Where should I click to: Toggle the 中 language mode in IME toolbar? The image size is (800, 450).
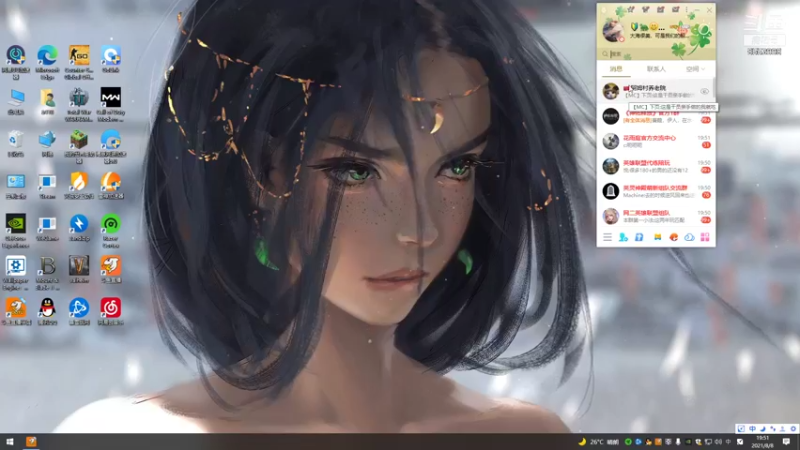[753, 429]
